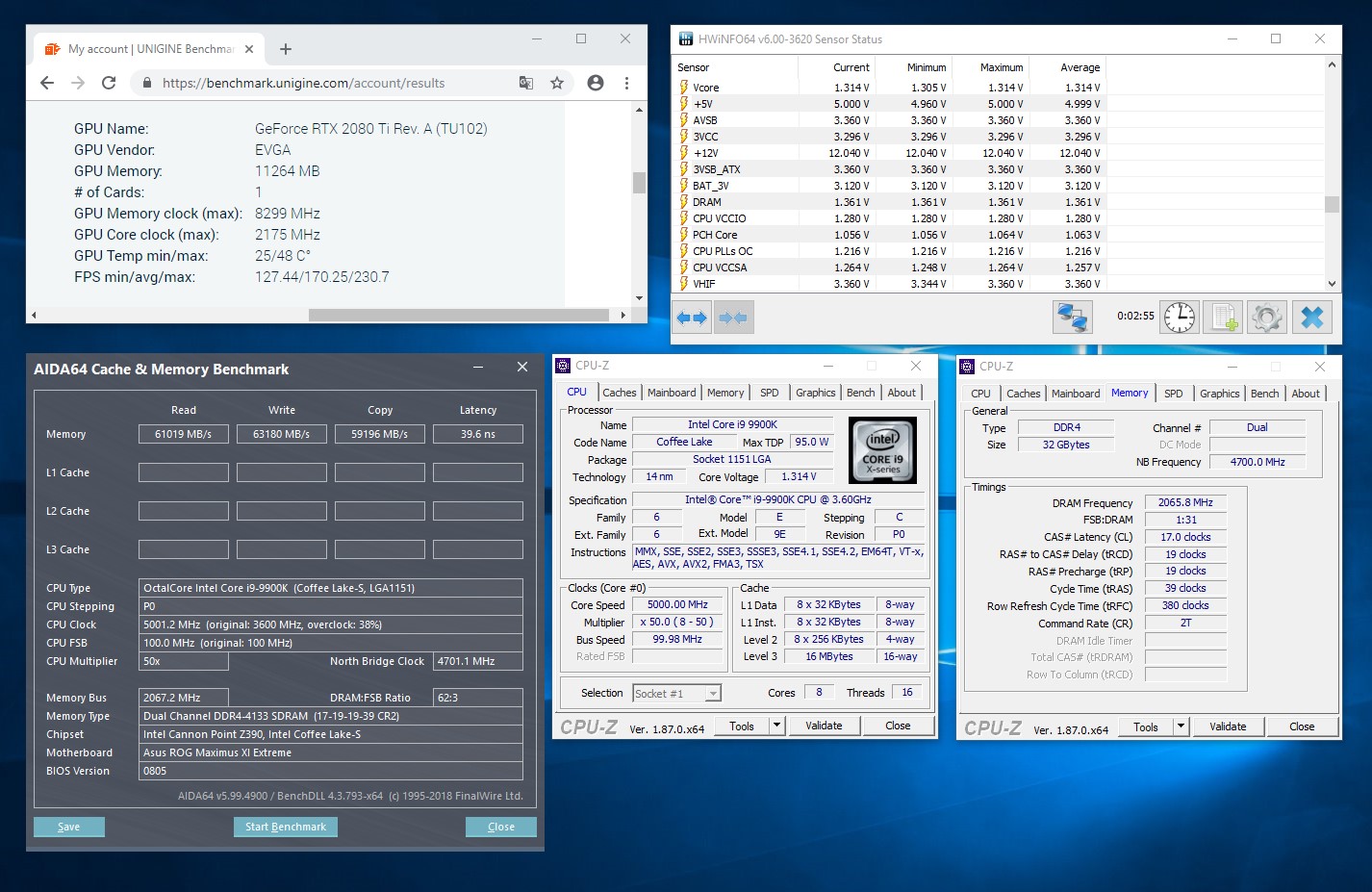This screenshot has width=1372, height=892.
Task: Start HWiNFO logging with the sheet-plus icon
Action: [x=1224, y=318]
